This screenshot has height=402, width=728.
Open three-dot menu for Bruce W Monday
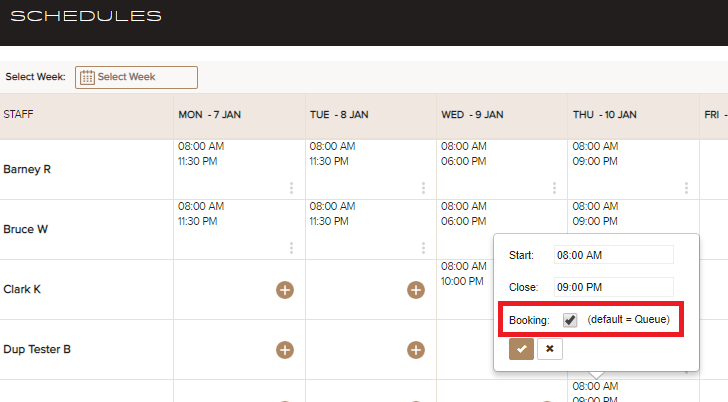(291, 248)
